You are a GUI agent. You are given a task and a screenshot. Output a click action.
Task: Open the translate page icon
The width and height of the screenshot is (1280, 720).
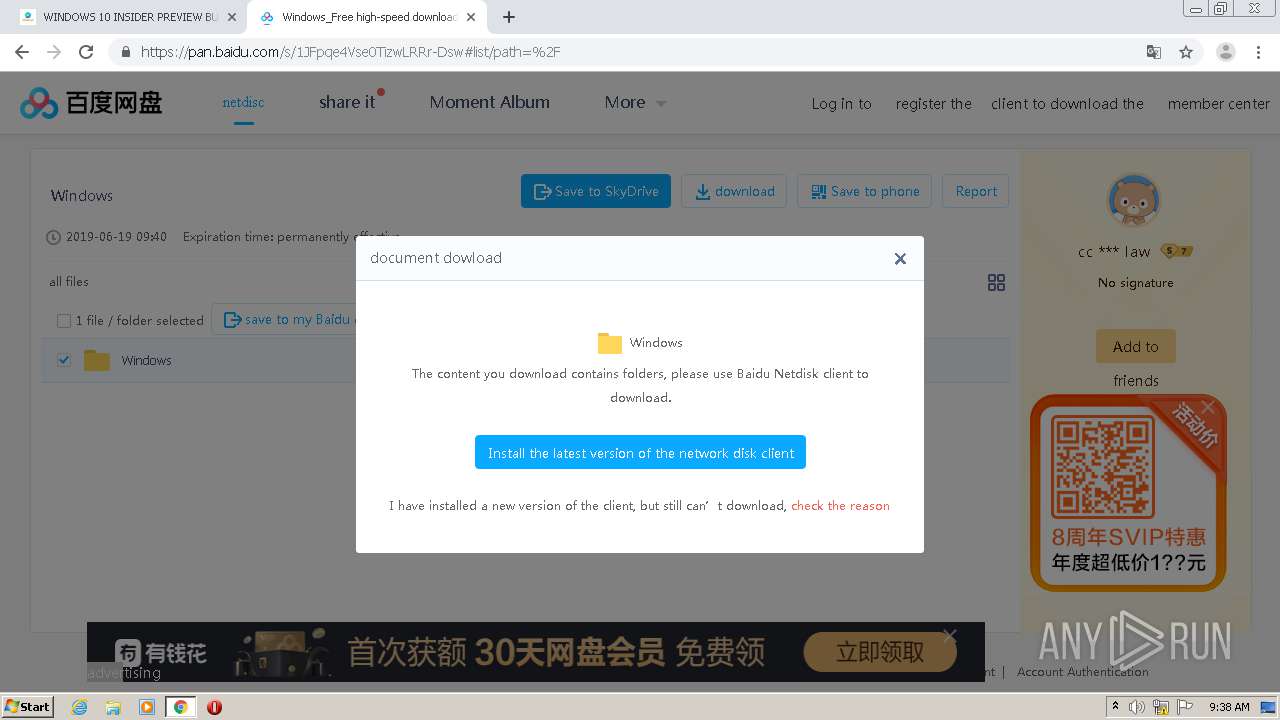tap(1153, 52)
